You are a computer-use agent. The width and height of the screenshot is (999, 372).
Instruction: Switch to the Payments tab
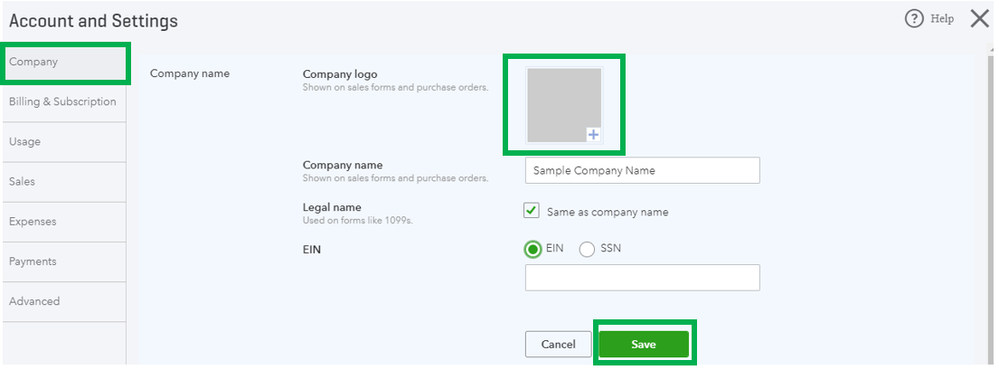point(64,262)
